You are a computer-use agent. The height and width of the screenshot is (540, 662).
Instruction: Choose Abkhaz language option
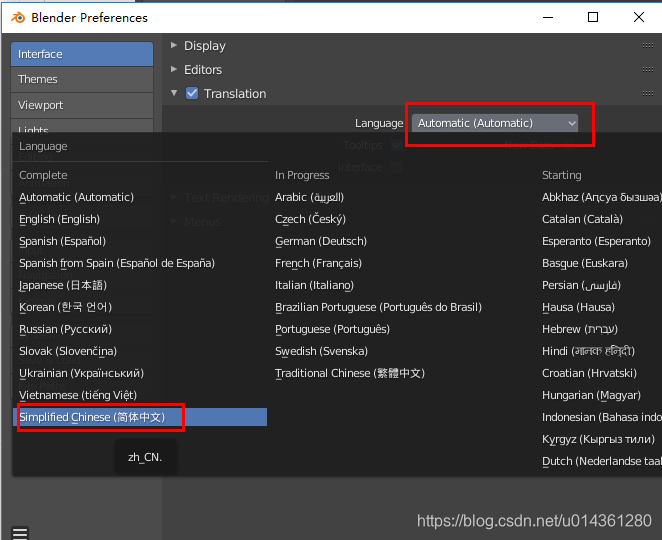[x=602, y=197]
